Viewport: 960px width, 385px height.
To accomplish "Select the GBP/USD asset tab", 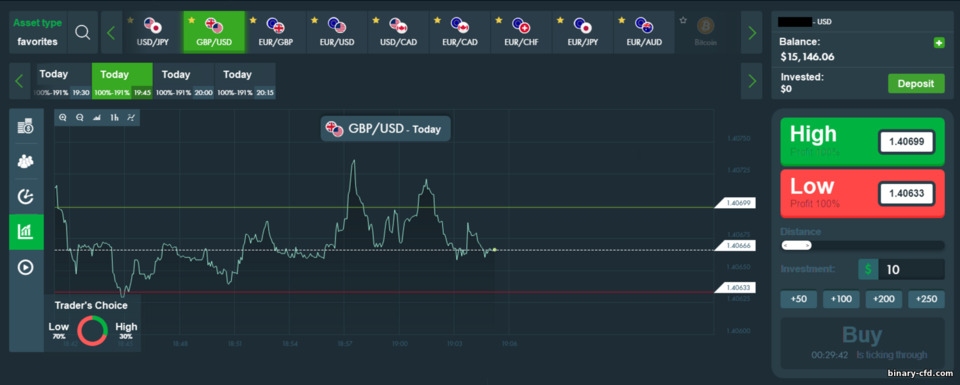I will tap(214, 32).
